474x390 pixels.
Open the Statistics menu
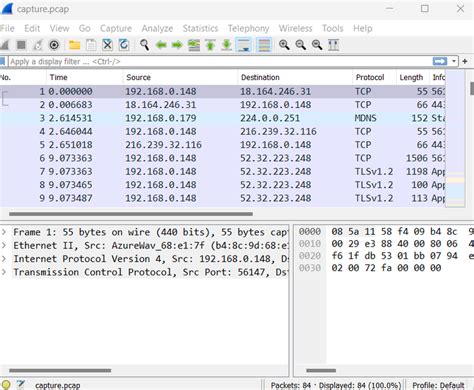pyautogui.click(x=200, y=28)
